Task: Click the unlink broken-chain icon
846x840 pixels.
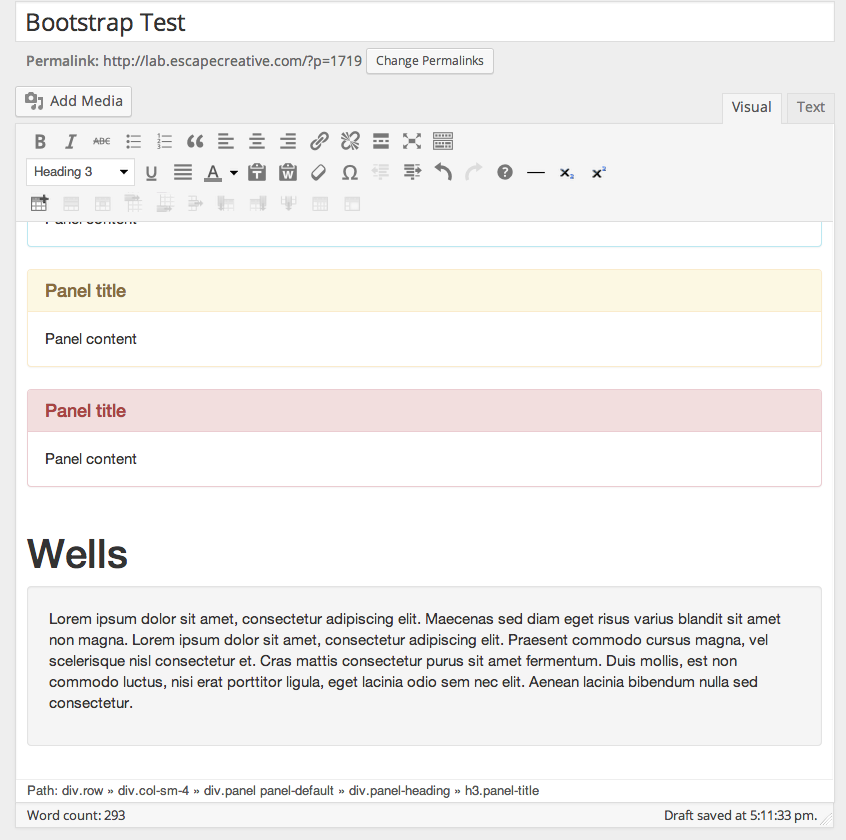Action: click(350, 141)
